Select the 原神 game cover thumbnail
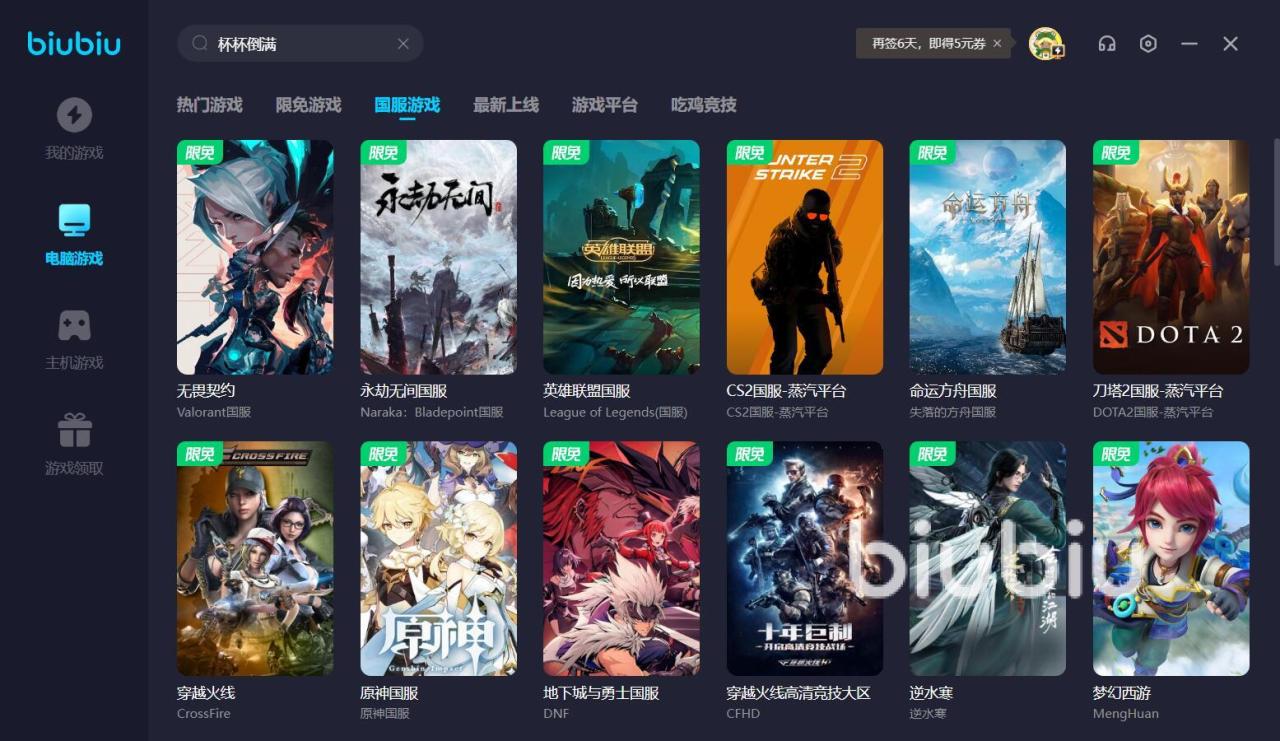Viewport: 1280px width, 741px height. point(438,558)
